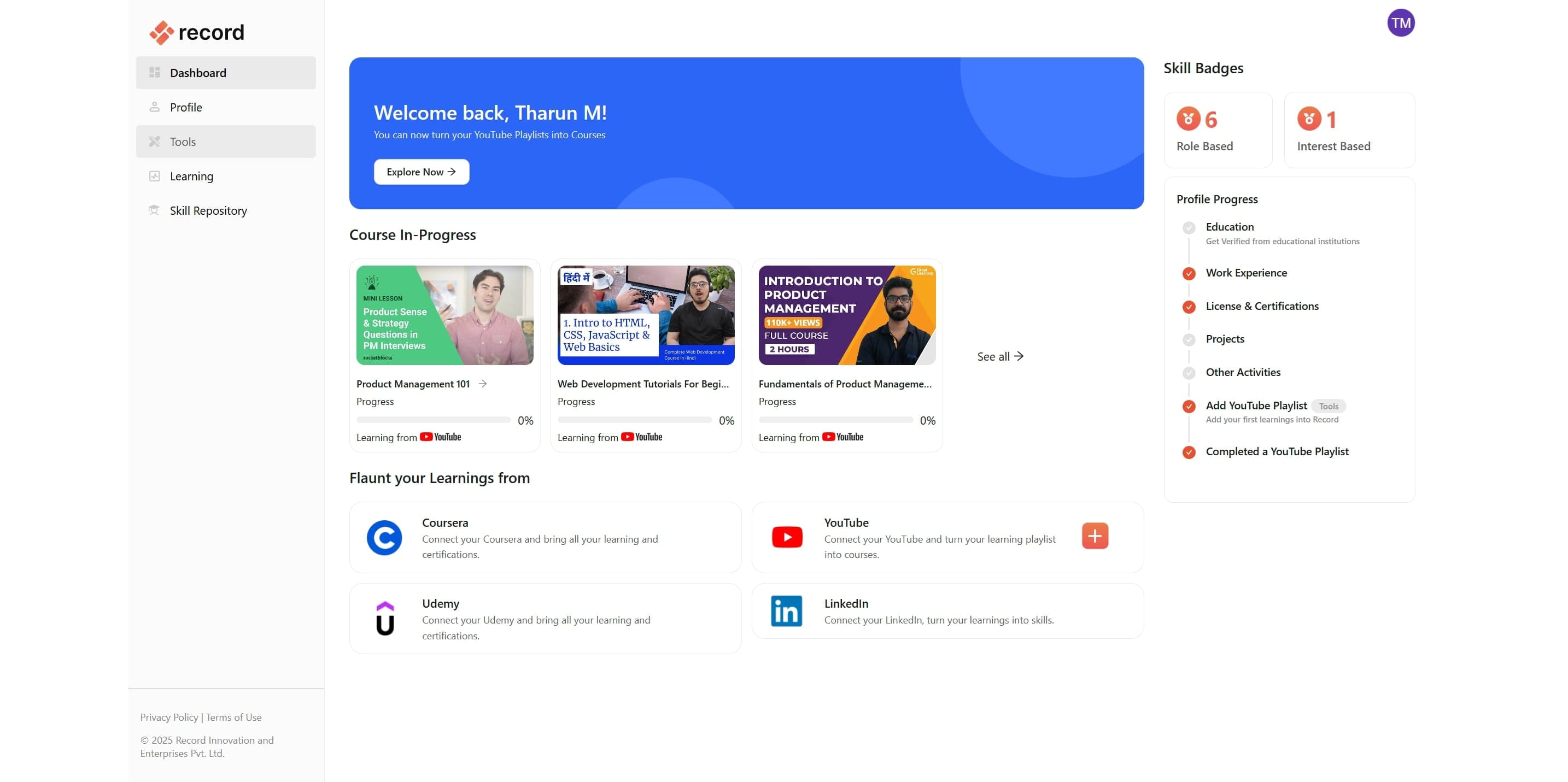Click YouTube logo under Fundamentals of Product Management
Screen dimensions: 1568x782
pyautogui.click(x=843, y=438)
